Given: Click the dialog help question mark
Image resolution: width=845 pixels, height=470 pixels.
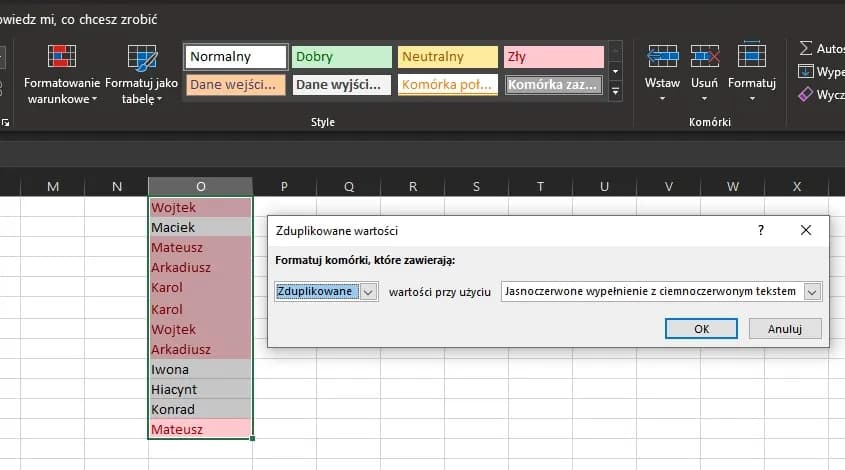Looking at the screenshot, I should [761, 230].
